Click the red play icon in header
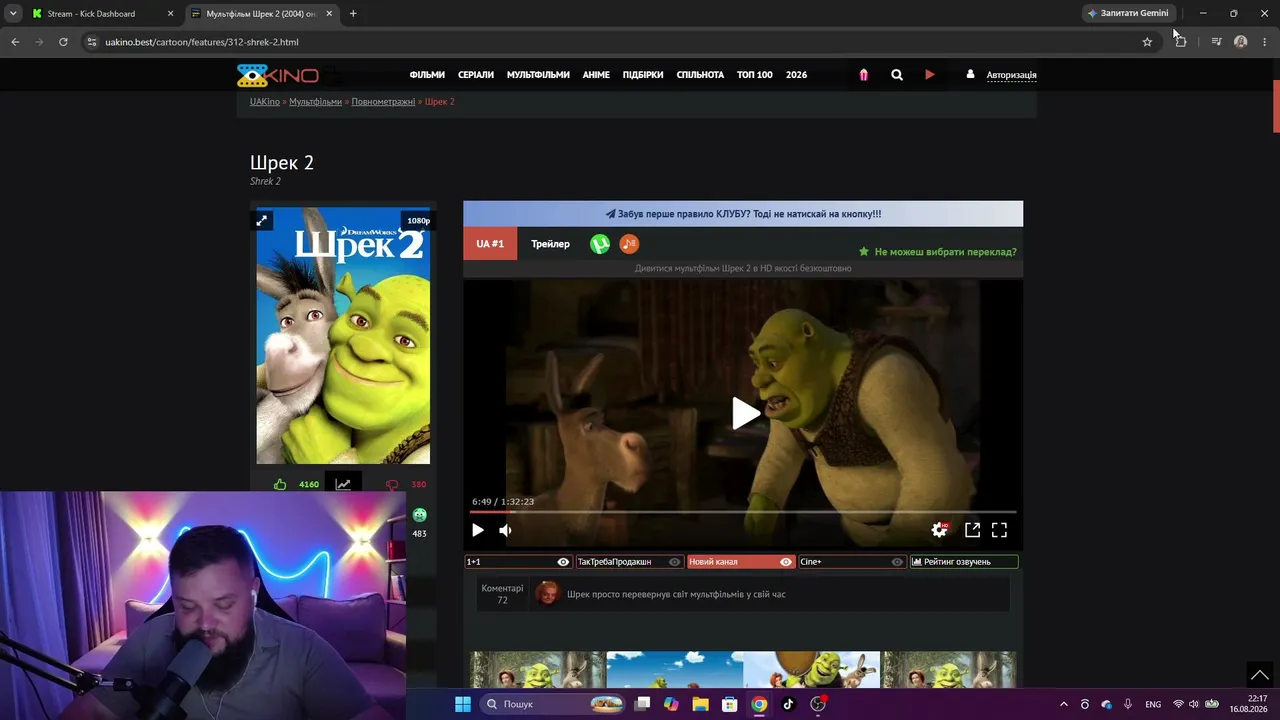This screenshot has width=1280, height=720. 930,75
